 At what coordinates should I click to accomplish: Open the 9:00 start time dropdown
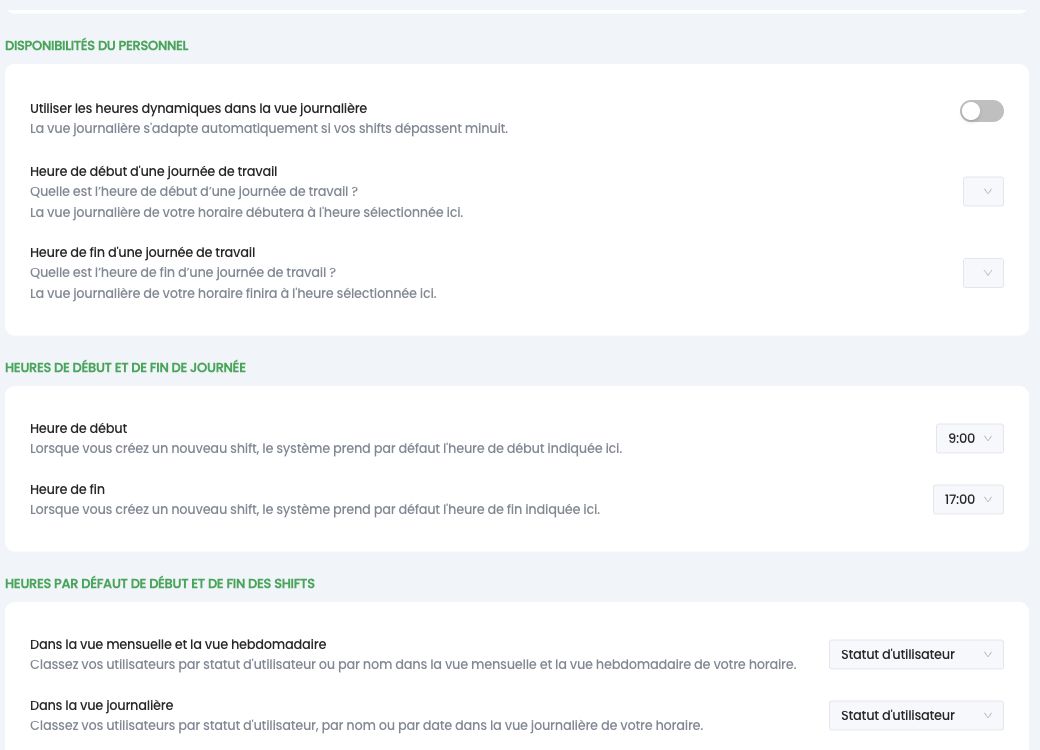coord(969,438)
